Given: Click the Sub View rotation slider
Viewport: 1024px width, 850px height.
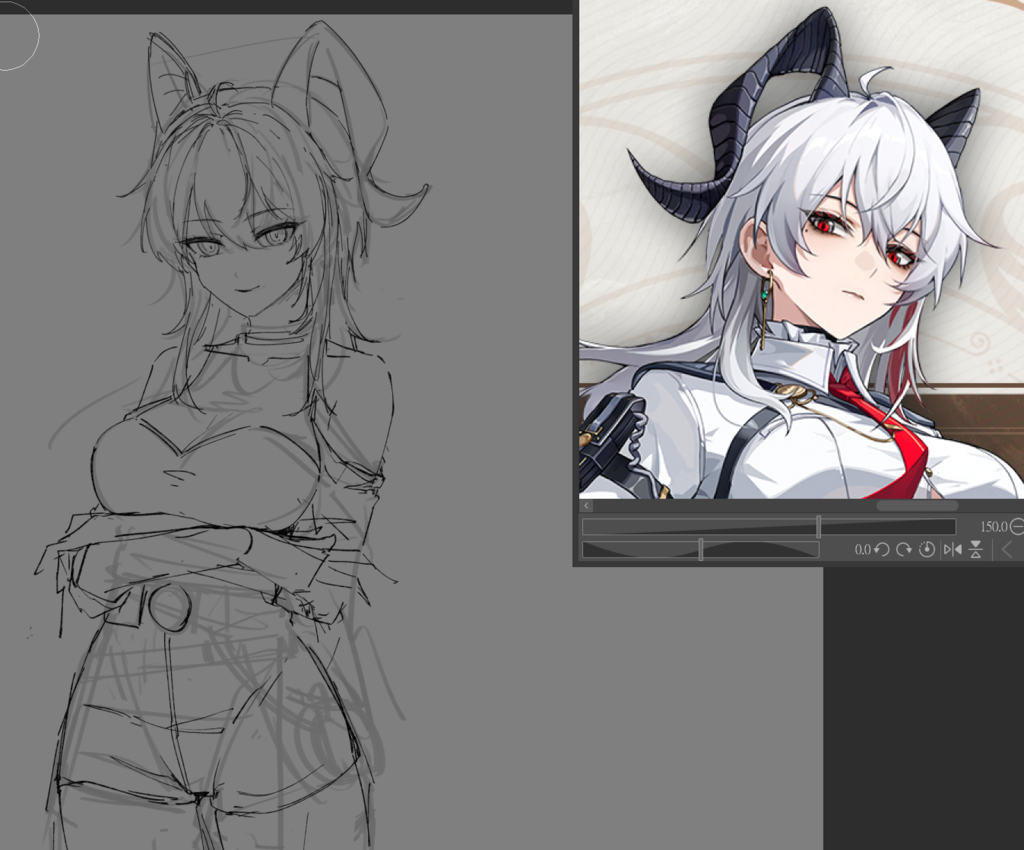Looking at the screenshot, I should click(700, 550).
